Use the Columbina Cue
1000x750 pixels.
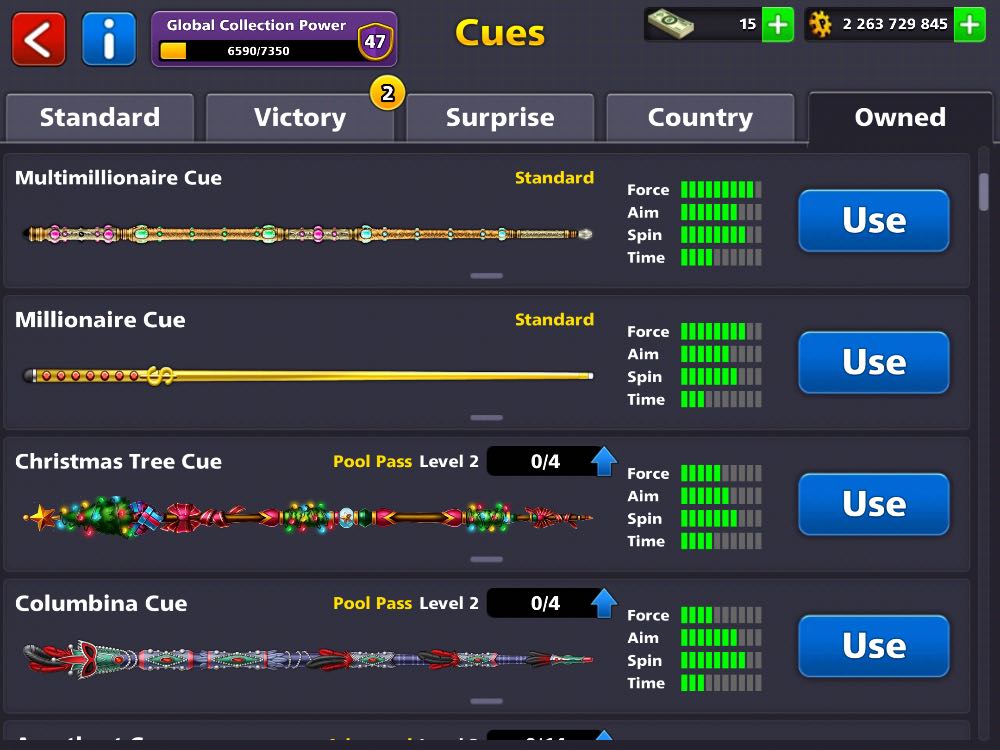click(x=874, y=645)
